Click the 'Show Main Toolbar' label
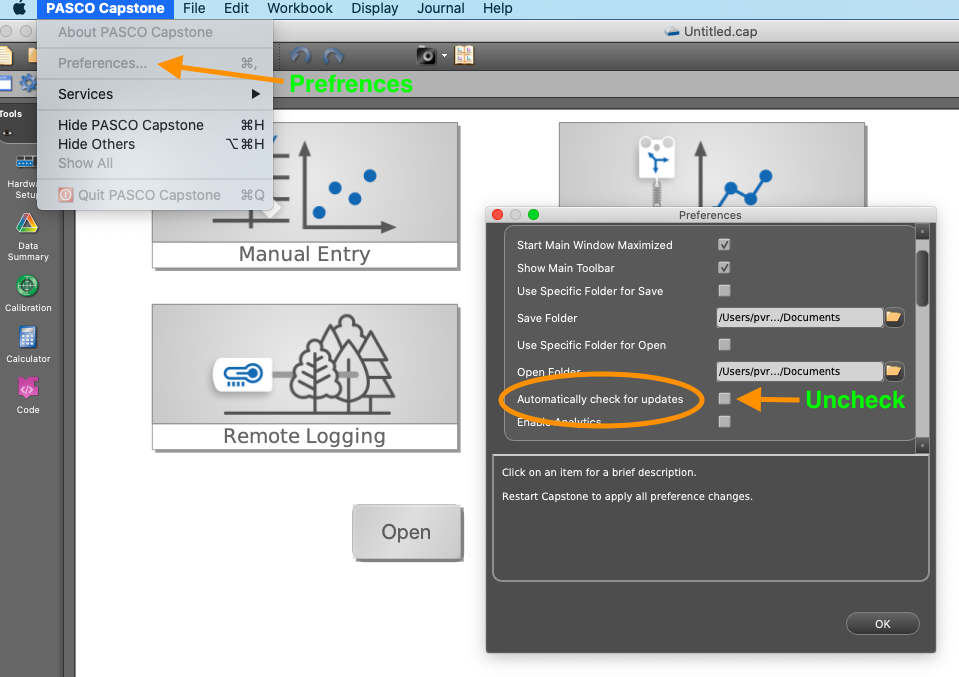Viewport: 959px width, 677px height. coord(566,268)
